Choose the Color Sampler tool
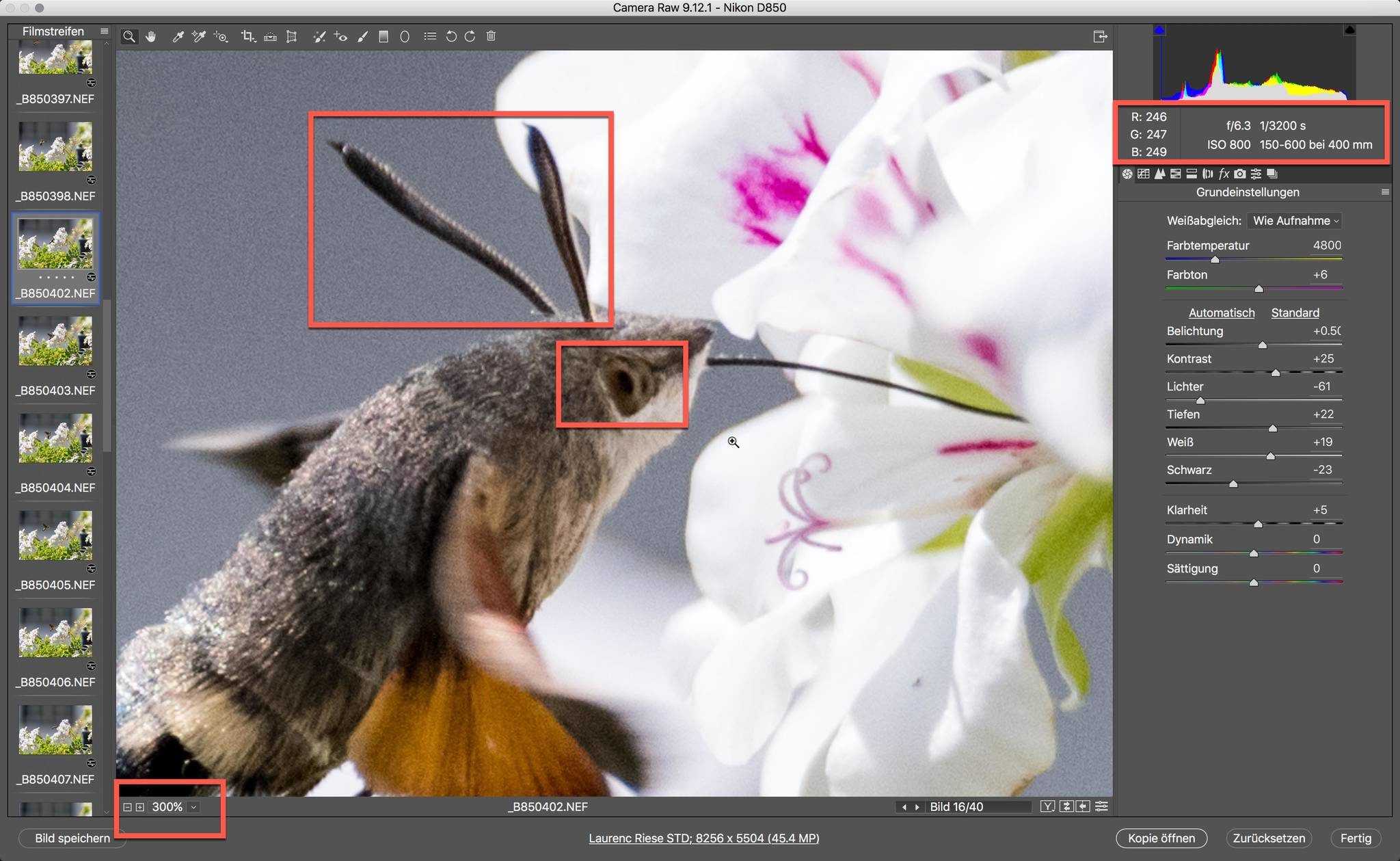The width and height of the screenshot is (1400, 861). pyautogui.click(x=199, y=36)
